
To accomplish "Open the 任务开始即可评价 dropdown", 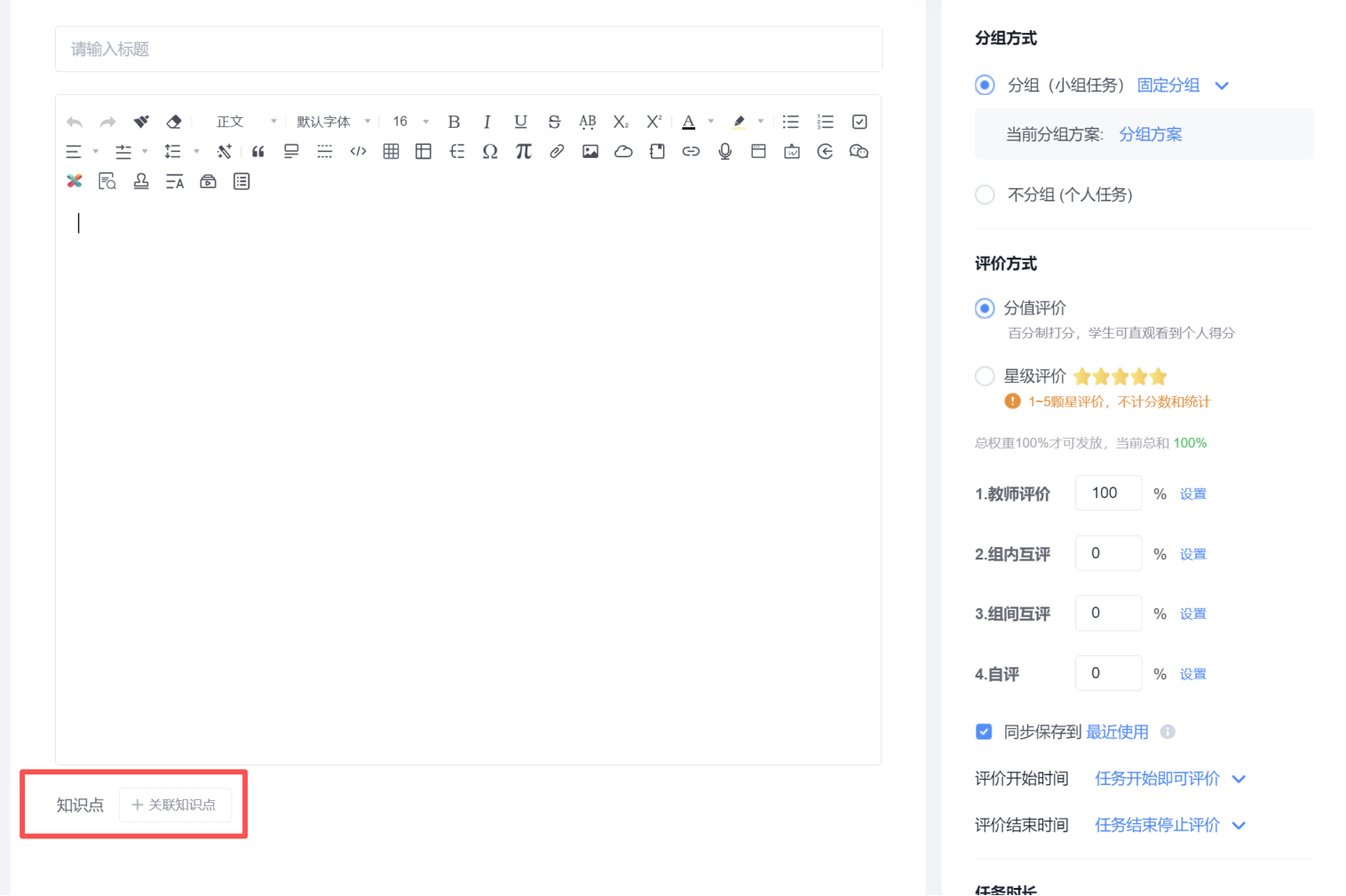I will pyautogui.click(x=1170, y=779).
